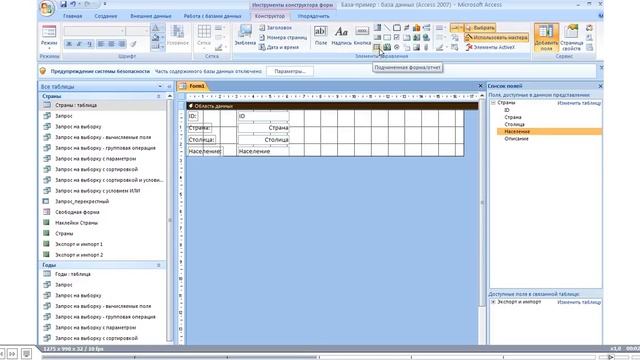
Task: Select the Insert Chart control icon
Action: tap(416, 28)
